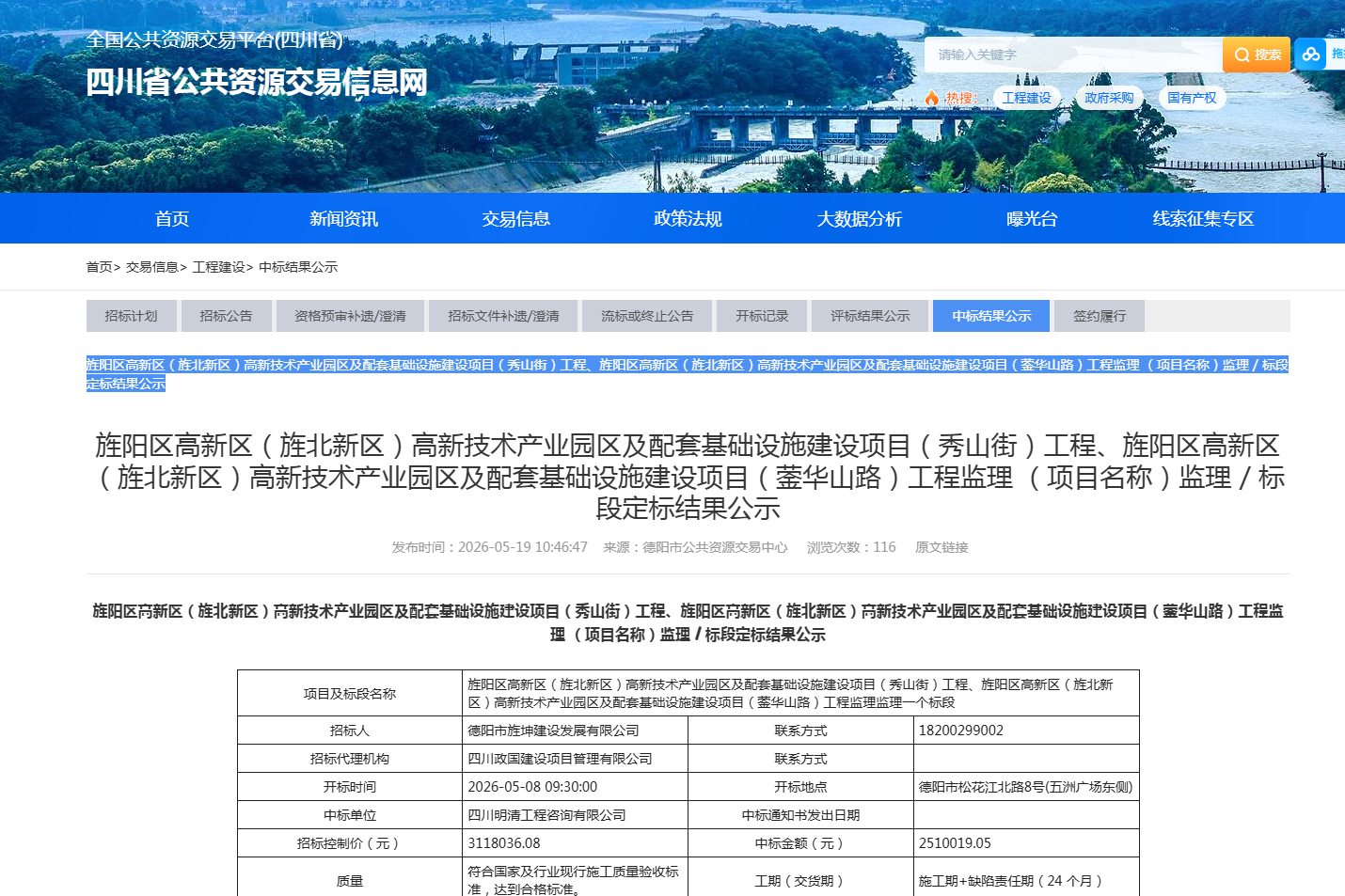Click the bid amount 2510019.05 cell
1345x896 pixels.
[x=1026, y=843]
